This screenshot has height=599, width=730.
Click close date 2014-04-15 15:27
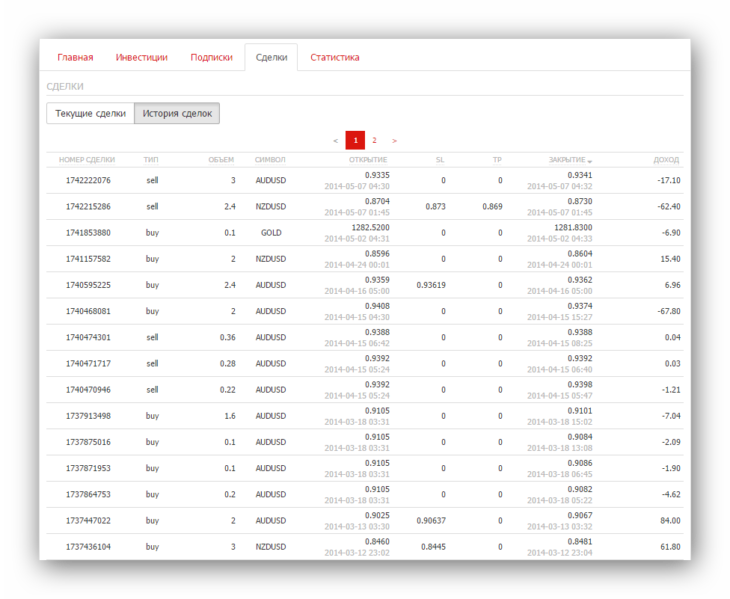(x=560, y=317)
